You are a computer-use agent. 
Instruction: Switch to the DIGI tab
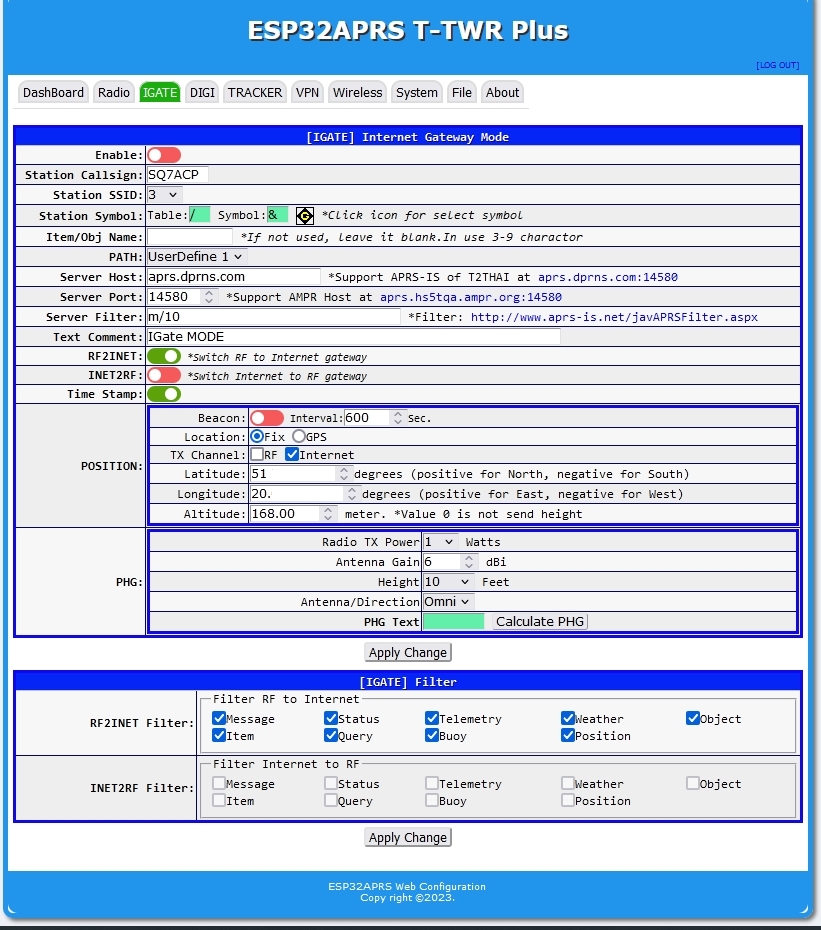coord(202,93)
